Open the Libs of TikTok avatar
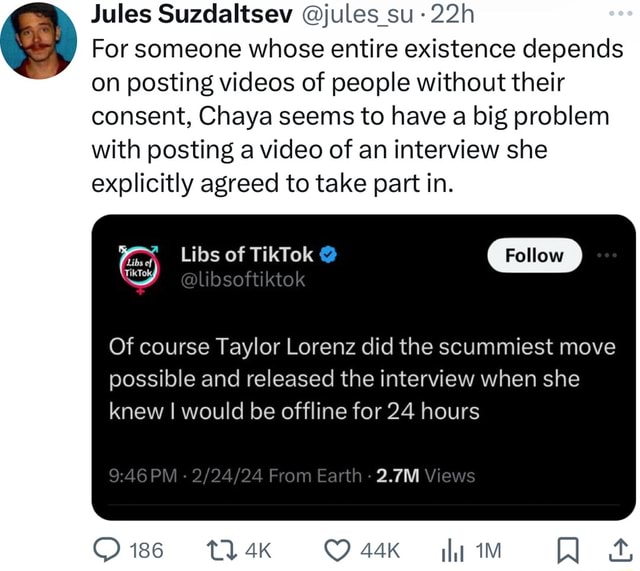The image size is (640, 571). point(140,267)
